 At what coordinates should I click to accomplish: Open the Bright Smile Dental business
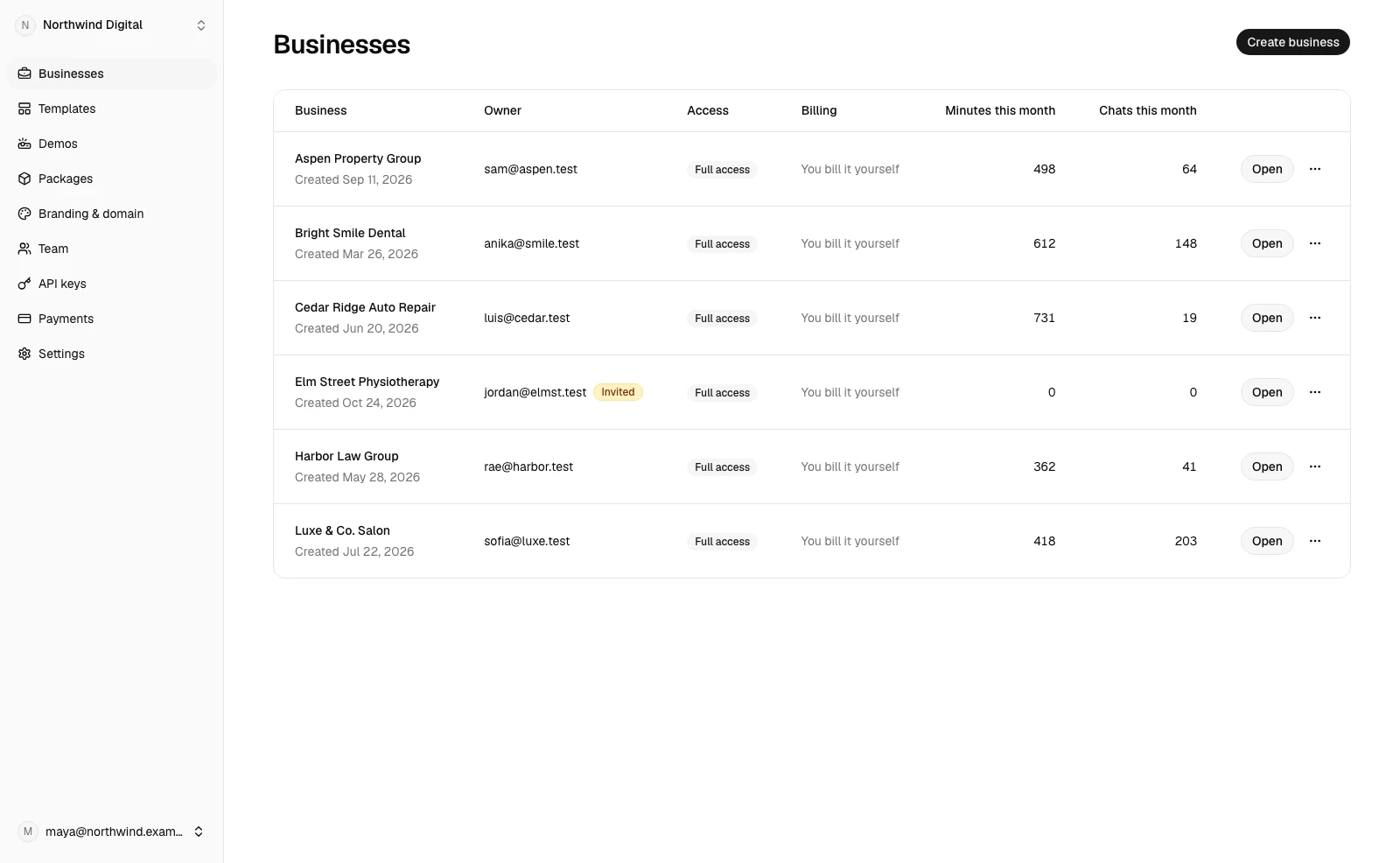click(1267, 243)
